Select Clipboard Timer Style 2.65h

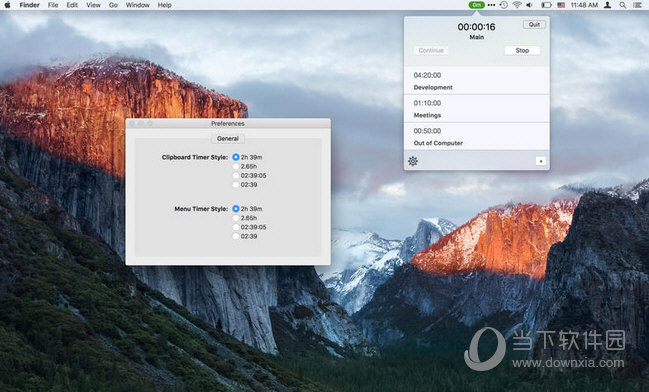coord(236,166)
